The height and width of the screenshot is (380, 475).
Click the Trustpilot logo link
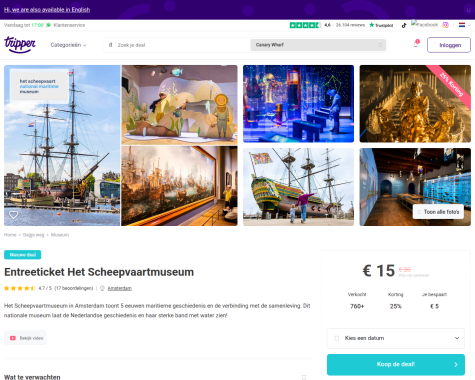[381, 25]
